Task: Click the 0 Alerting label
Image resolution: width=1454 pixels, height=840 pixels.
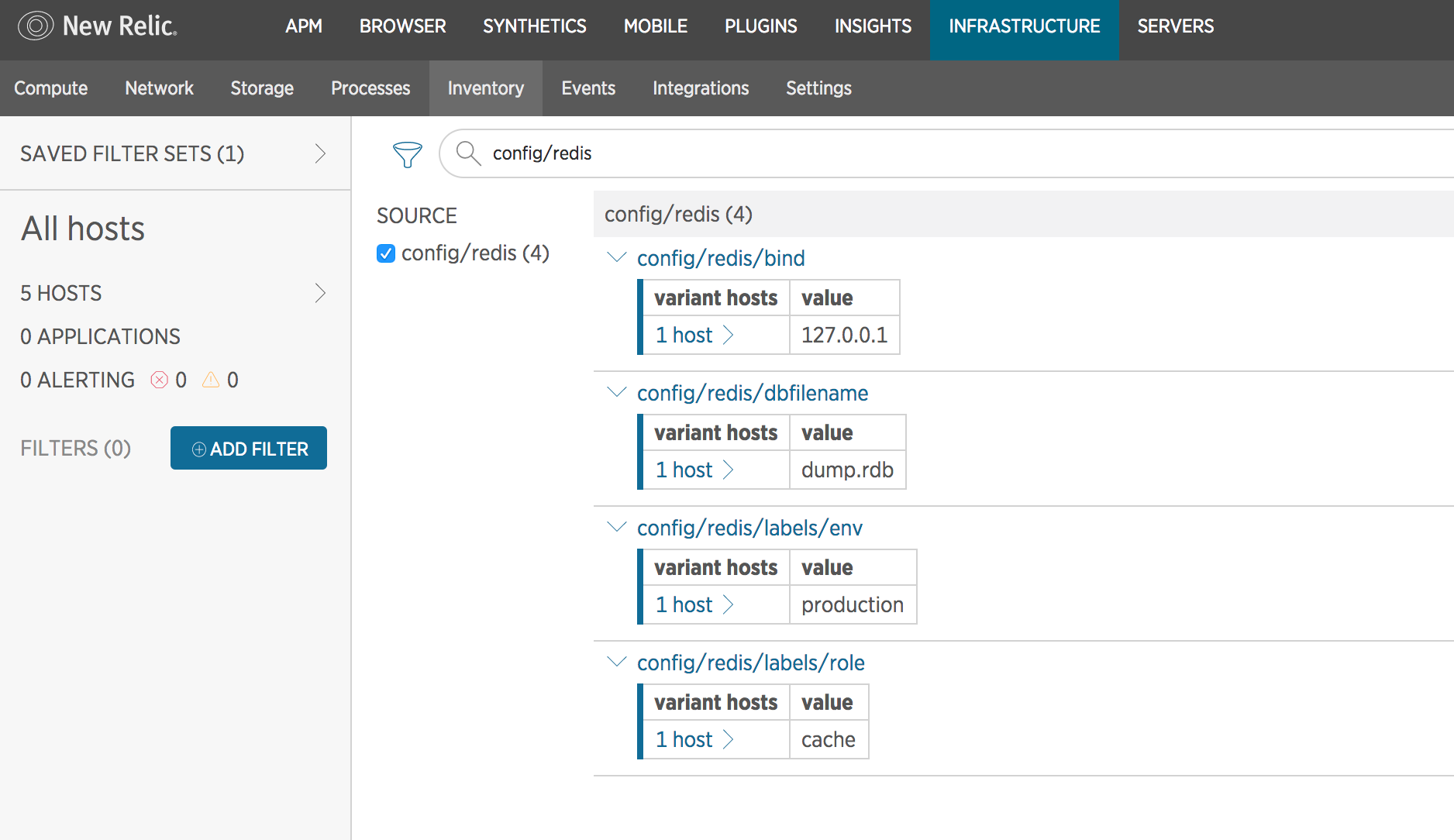Action: (78, 380)
